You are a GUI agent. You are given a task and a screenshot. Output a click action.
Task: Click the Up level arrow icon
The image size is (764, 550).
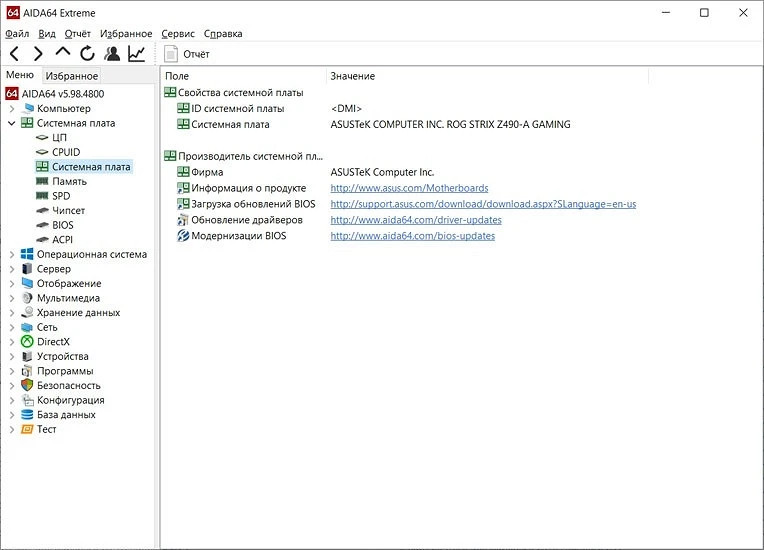(x=63, y=54)
